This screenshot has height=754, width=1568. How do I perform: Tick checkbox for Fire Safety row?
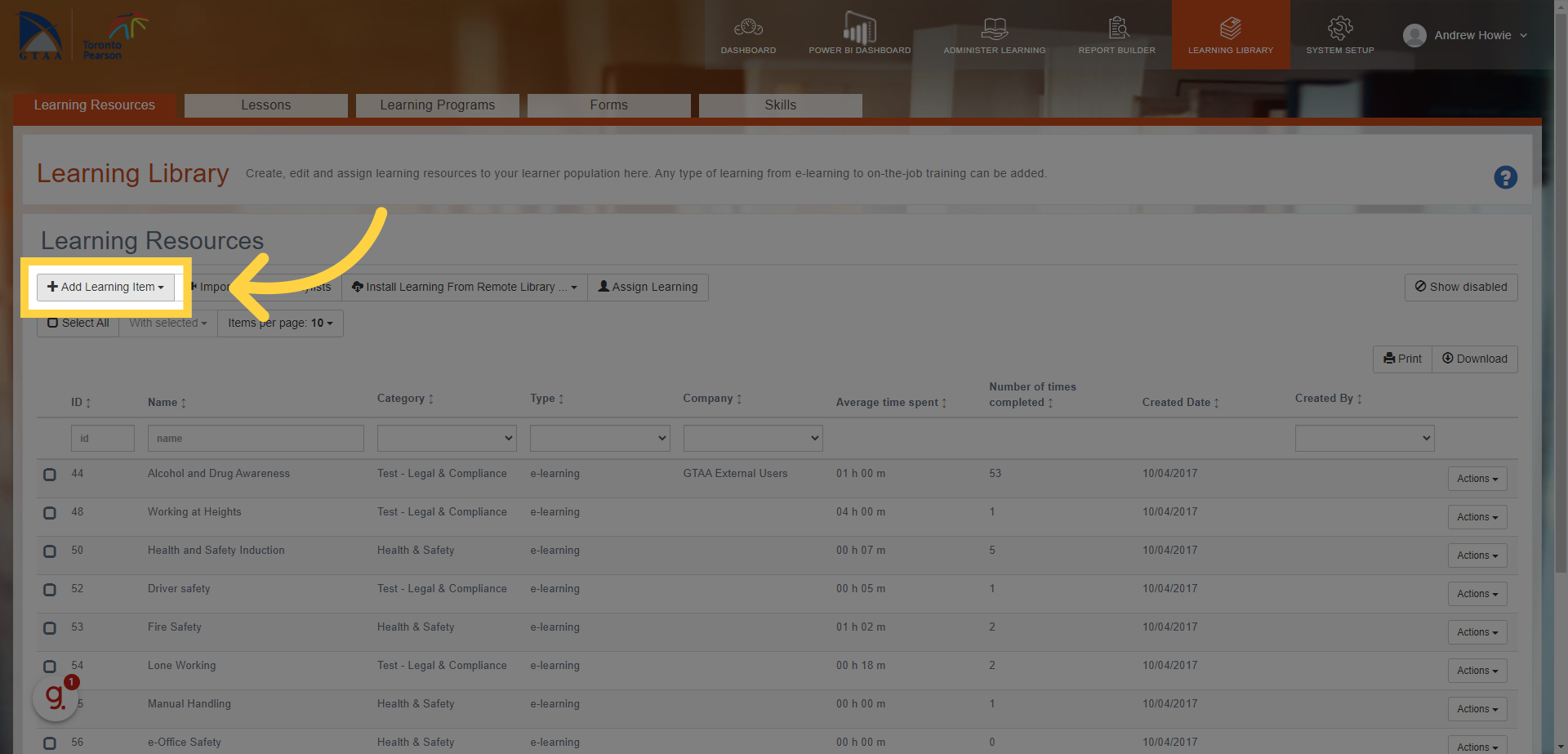pyautogui.click(x=50, y=628)
